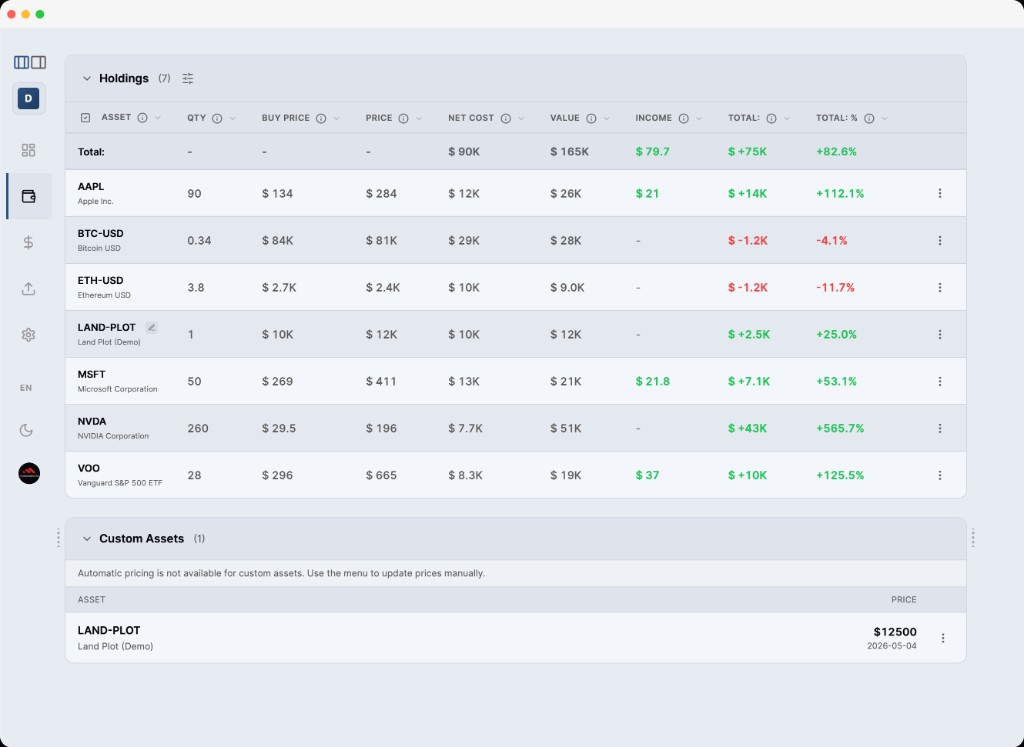Open TOTAL: % column dropdown arrow

(885, 118)
